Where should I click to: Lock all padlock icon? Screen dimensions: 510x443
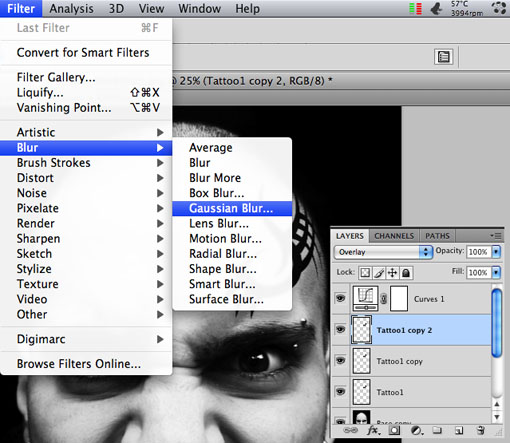pos(406,273)
